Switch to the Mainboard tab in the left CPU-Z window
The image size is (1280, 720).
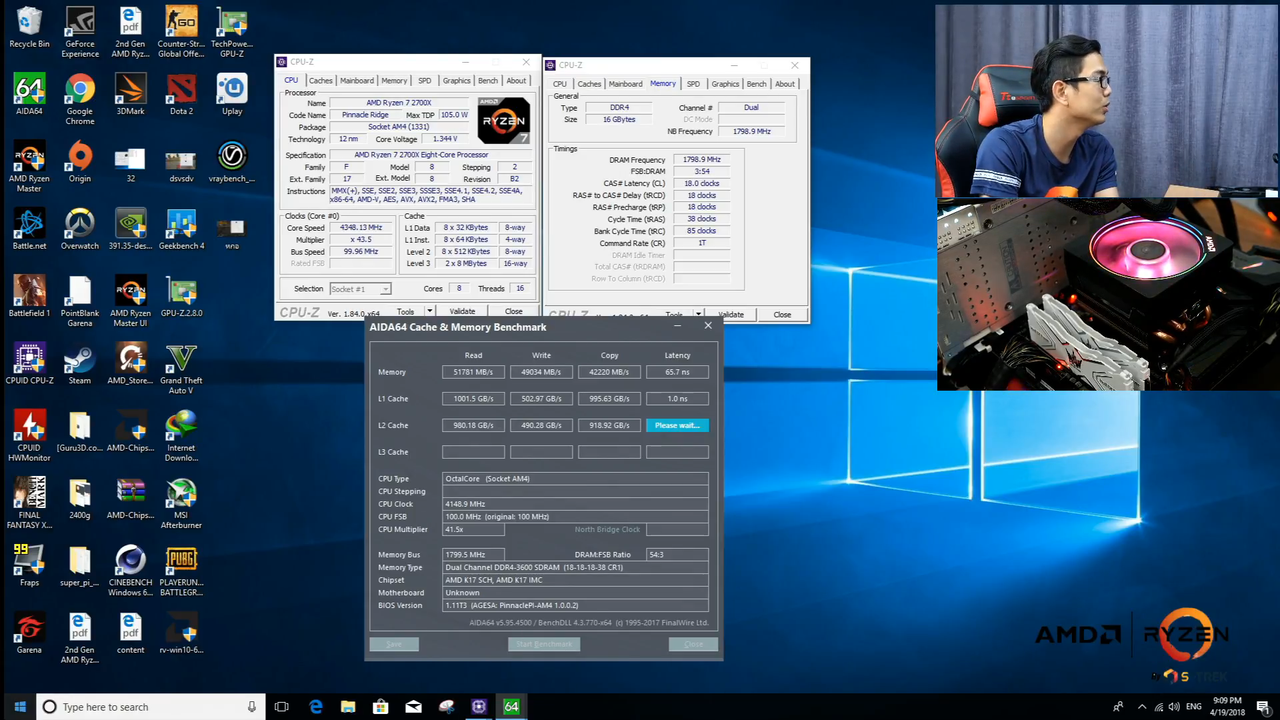click(x=357, y=81)
